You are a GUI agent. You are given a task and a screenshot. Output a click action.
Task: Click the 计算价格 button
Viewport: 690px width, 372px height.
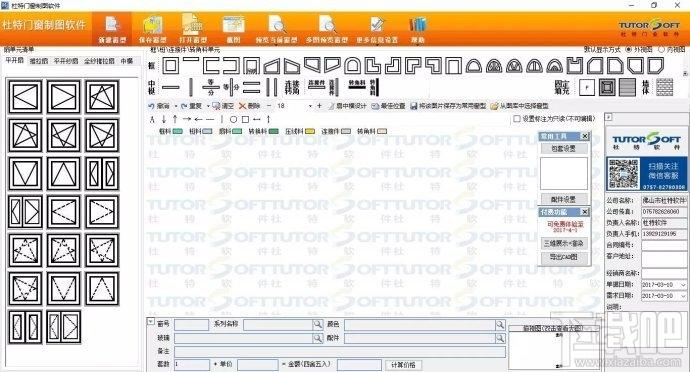403,365
